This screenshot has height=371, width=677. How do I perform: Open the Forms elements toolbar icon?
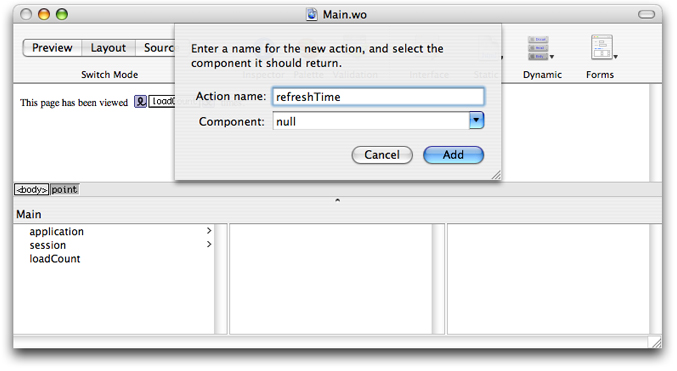(603, 48)
